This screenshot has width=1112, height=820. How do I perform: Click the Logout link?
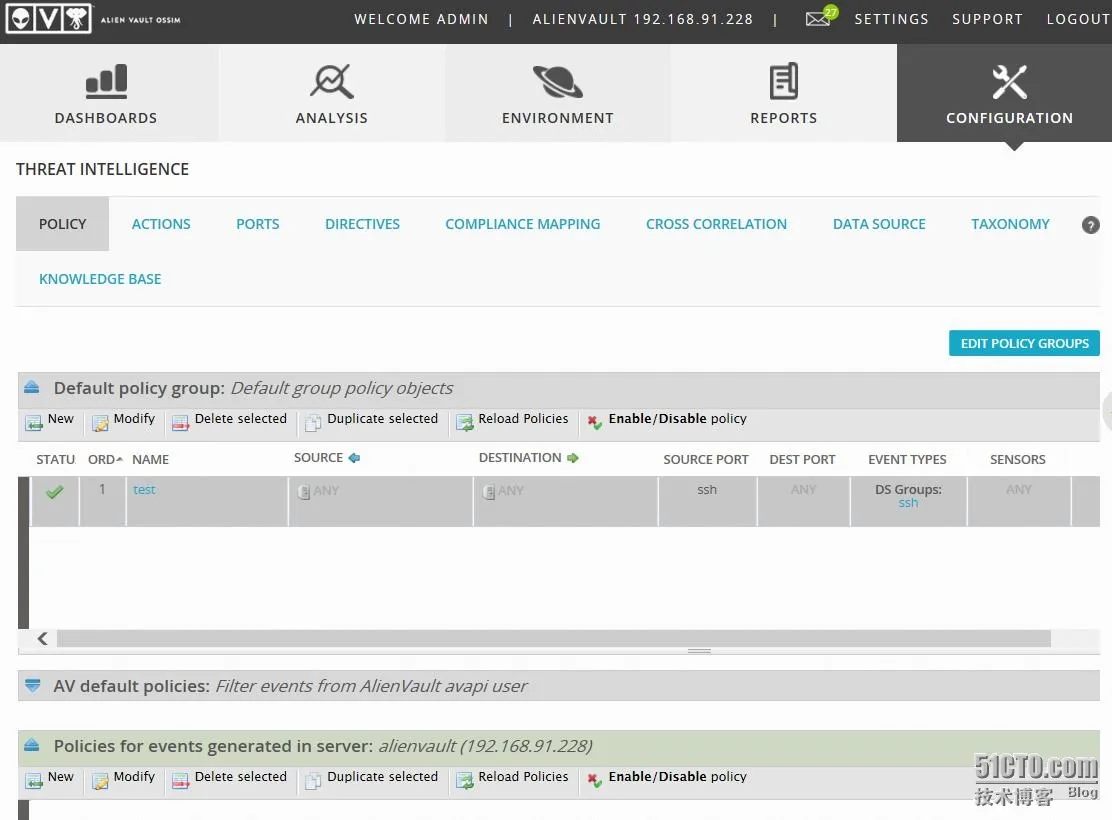[x=1079, y=19]
